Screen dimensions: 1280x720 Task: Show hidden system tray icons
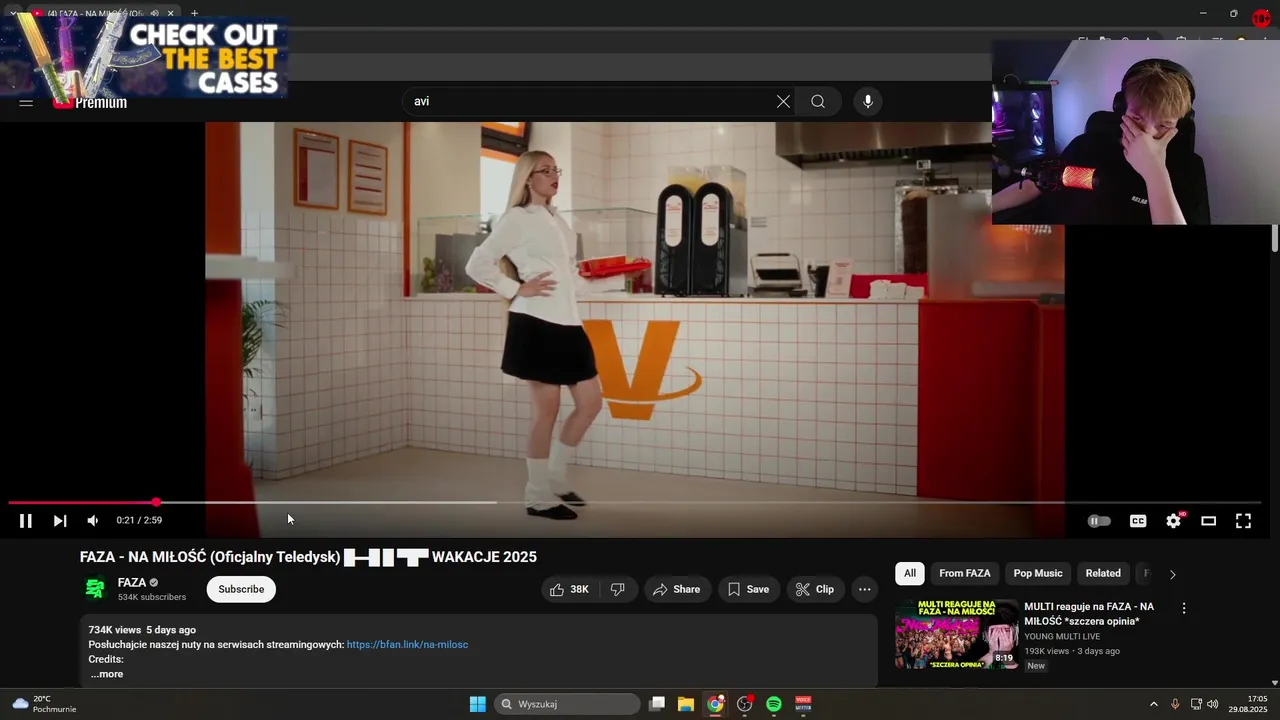[x=1153, y=704]
